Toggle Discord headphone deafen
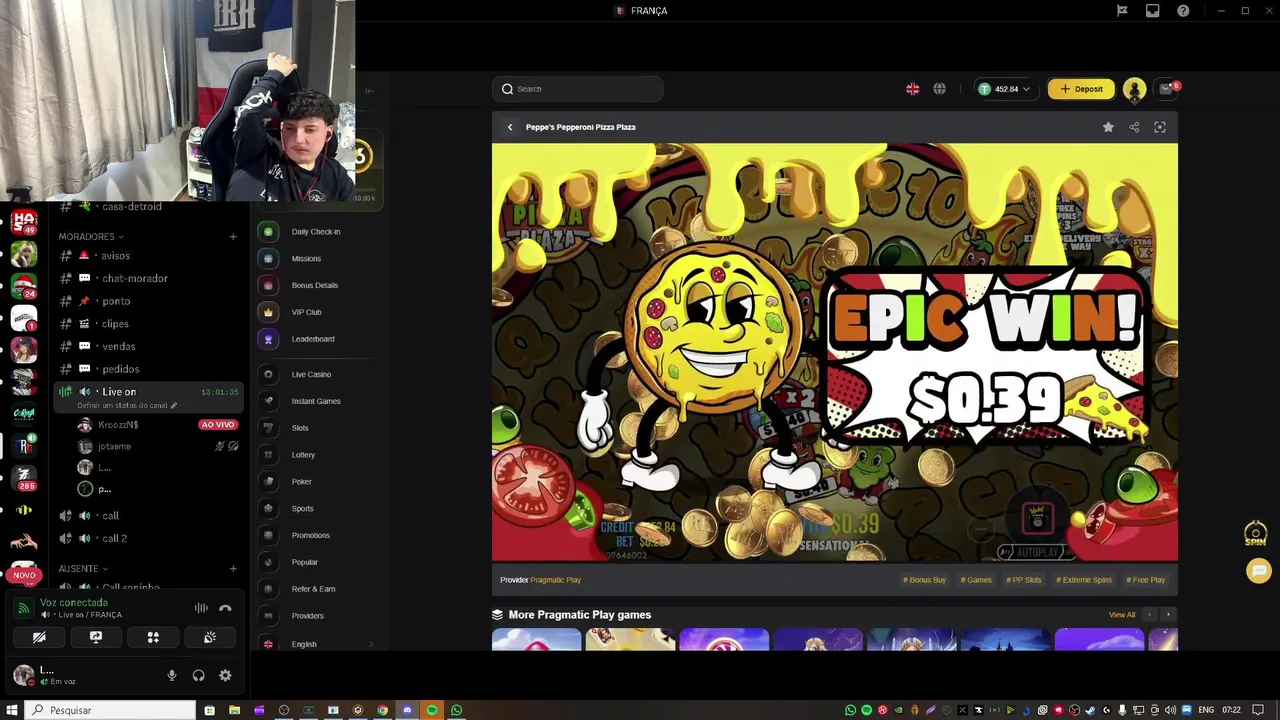Screen dimensions: 1280x720 (198, 676)
